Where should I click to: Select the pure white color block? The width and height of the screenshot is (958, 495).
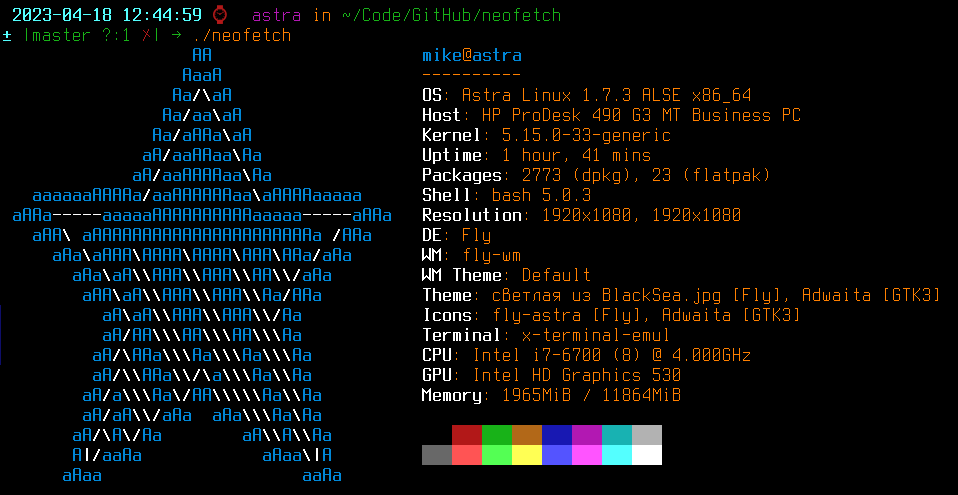pyautogui.click(x=646, y=455)
